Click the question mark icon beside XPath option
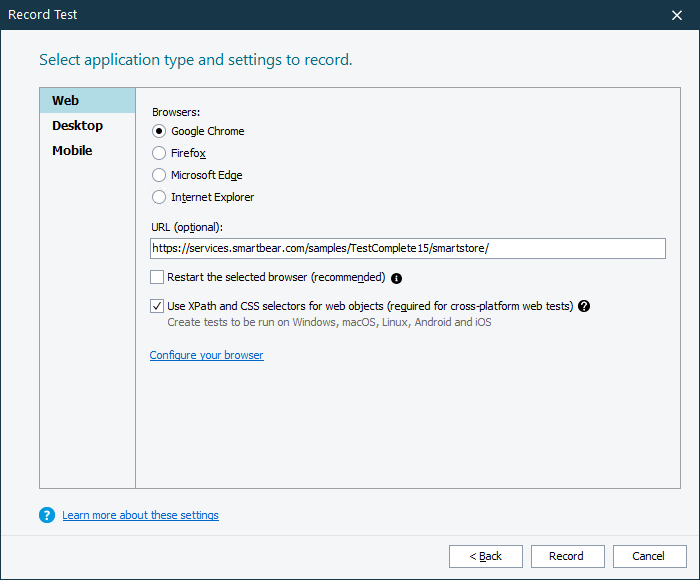 584,306
